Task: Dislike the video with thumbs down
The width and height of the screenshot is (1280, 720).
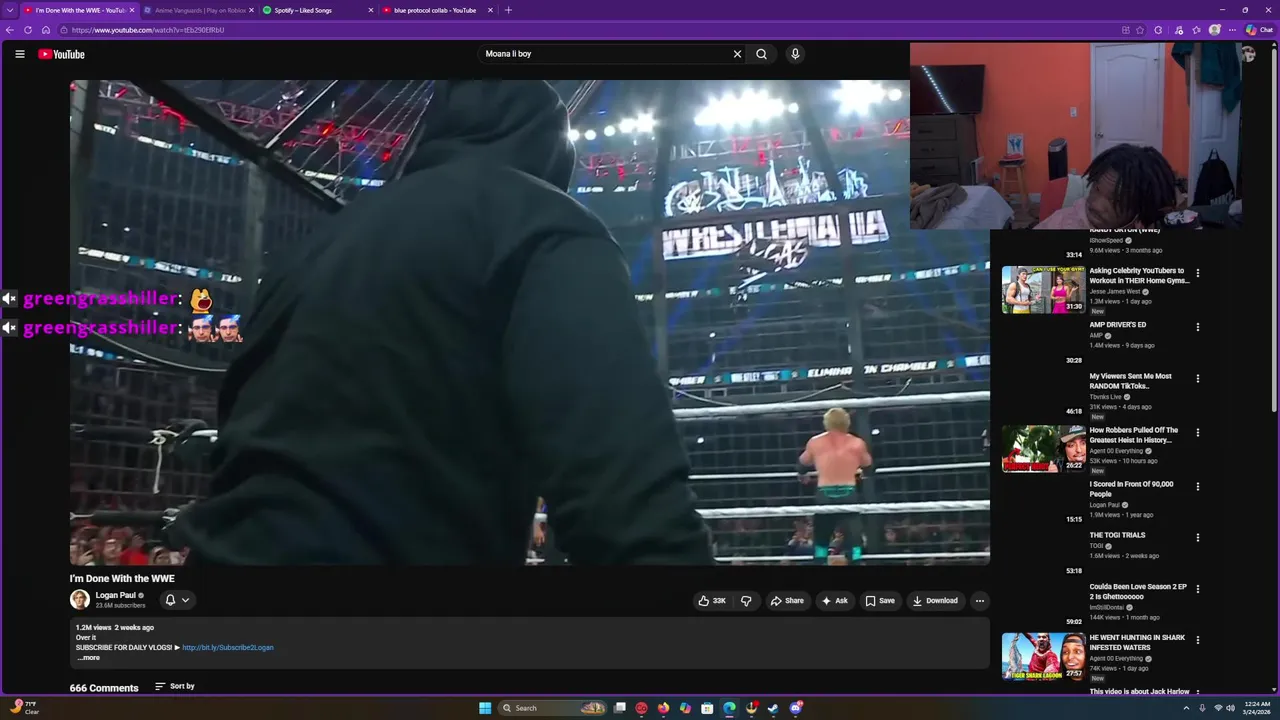Action: pyautogui.click(x=746, y=601)
